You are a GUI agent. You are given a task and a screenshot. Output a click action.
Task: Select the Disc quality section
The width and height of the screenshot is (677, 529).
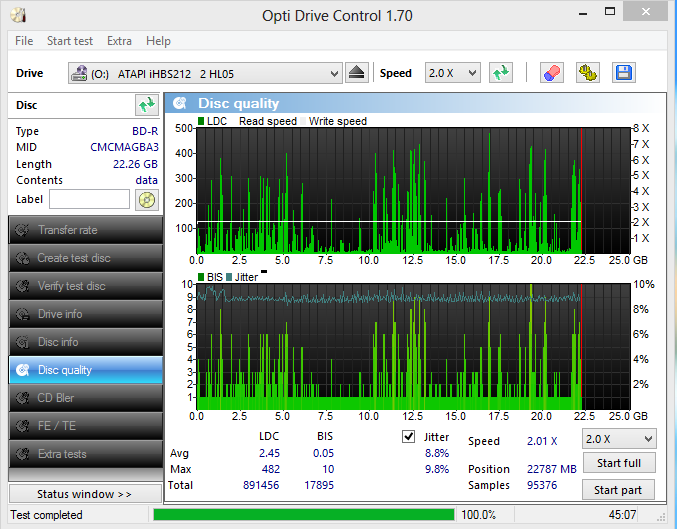(85, 370)
